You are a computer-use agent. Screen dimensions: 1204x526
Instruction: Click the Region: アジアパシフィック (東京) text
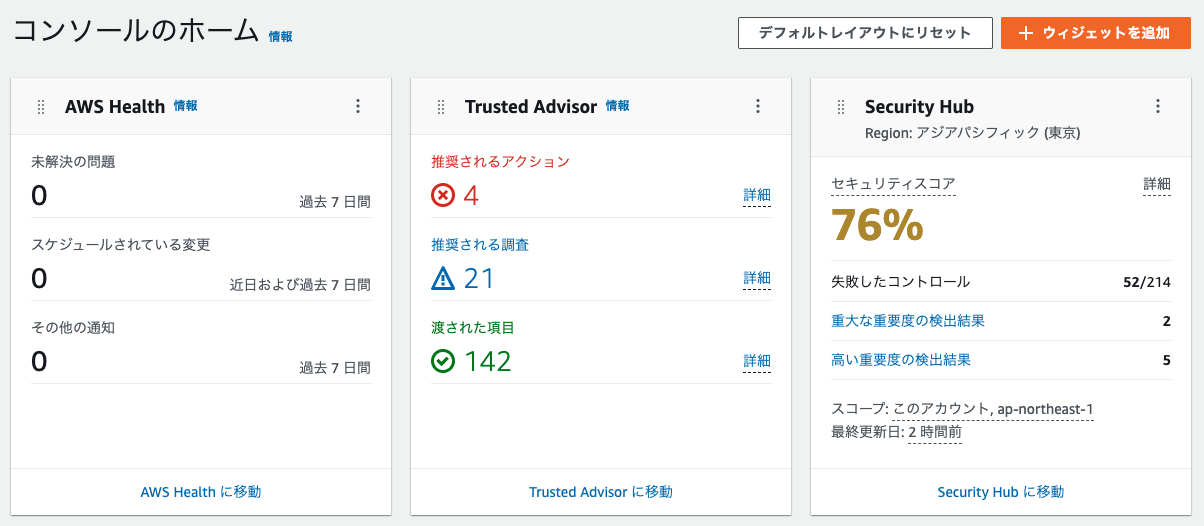click(x=972, y=133)
